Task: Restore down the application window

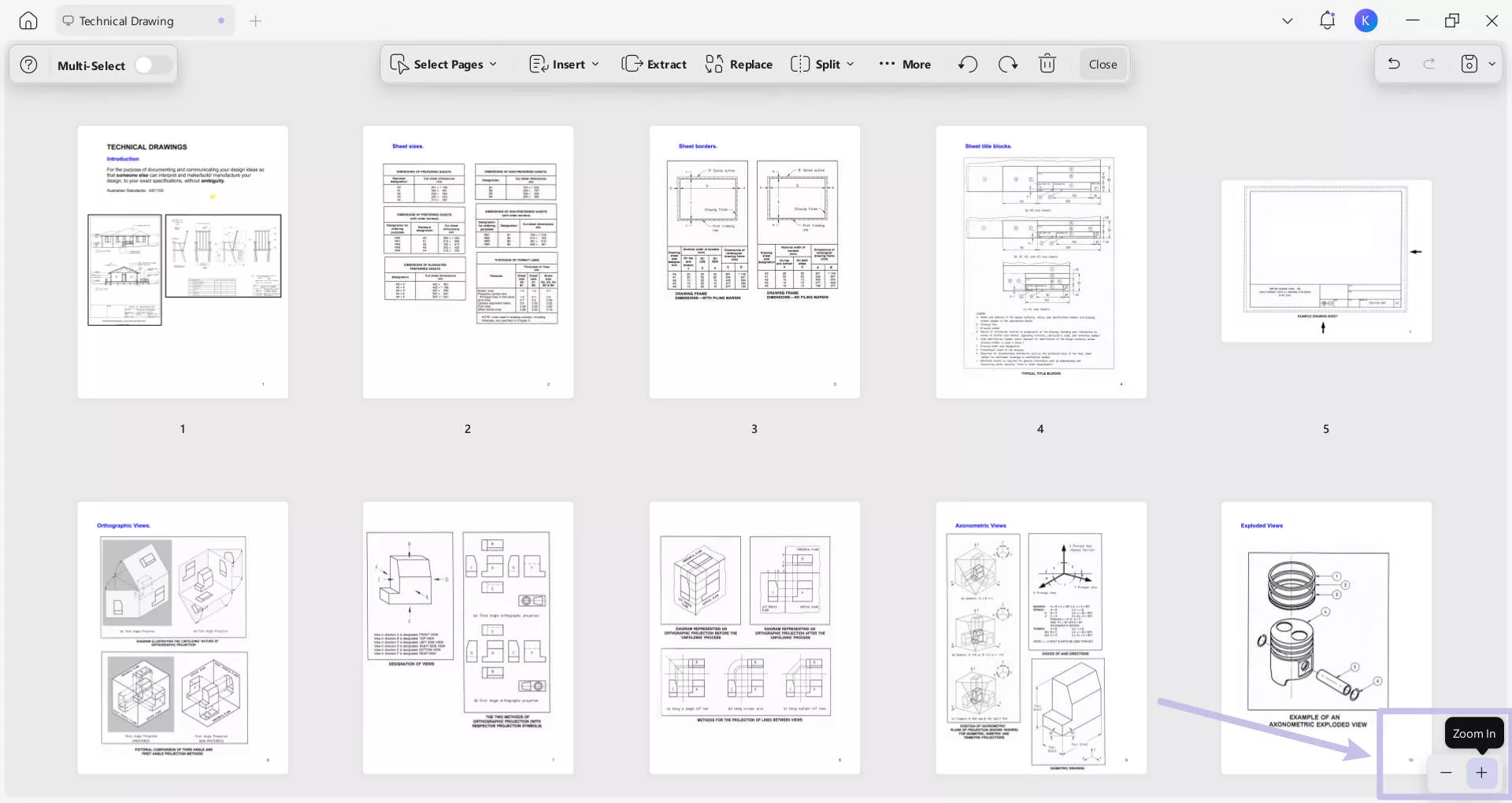Action: [x=1452, y=20]
